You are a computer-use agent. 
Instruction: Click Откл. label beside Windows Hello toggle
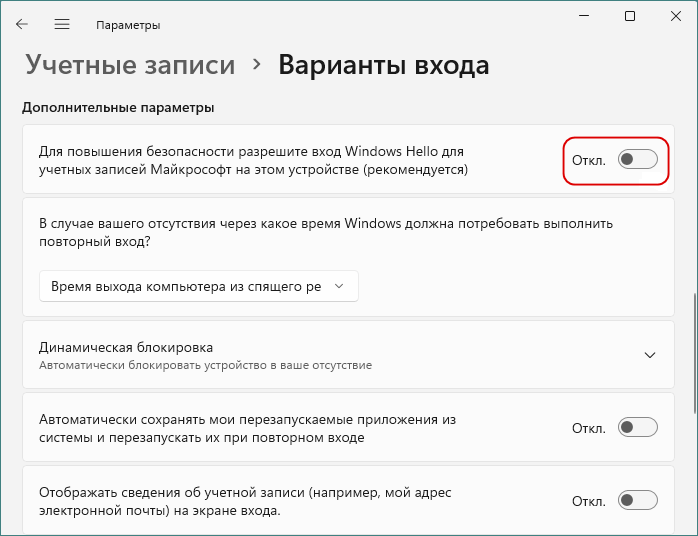tap(588, 160)
